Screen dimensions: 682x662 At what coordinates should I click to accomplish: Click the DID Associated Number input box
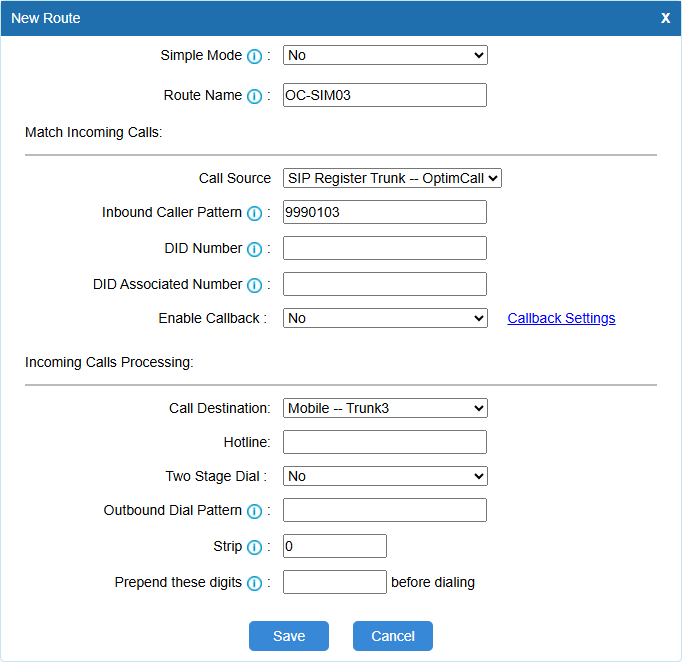pos(384,284)
